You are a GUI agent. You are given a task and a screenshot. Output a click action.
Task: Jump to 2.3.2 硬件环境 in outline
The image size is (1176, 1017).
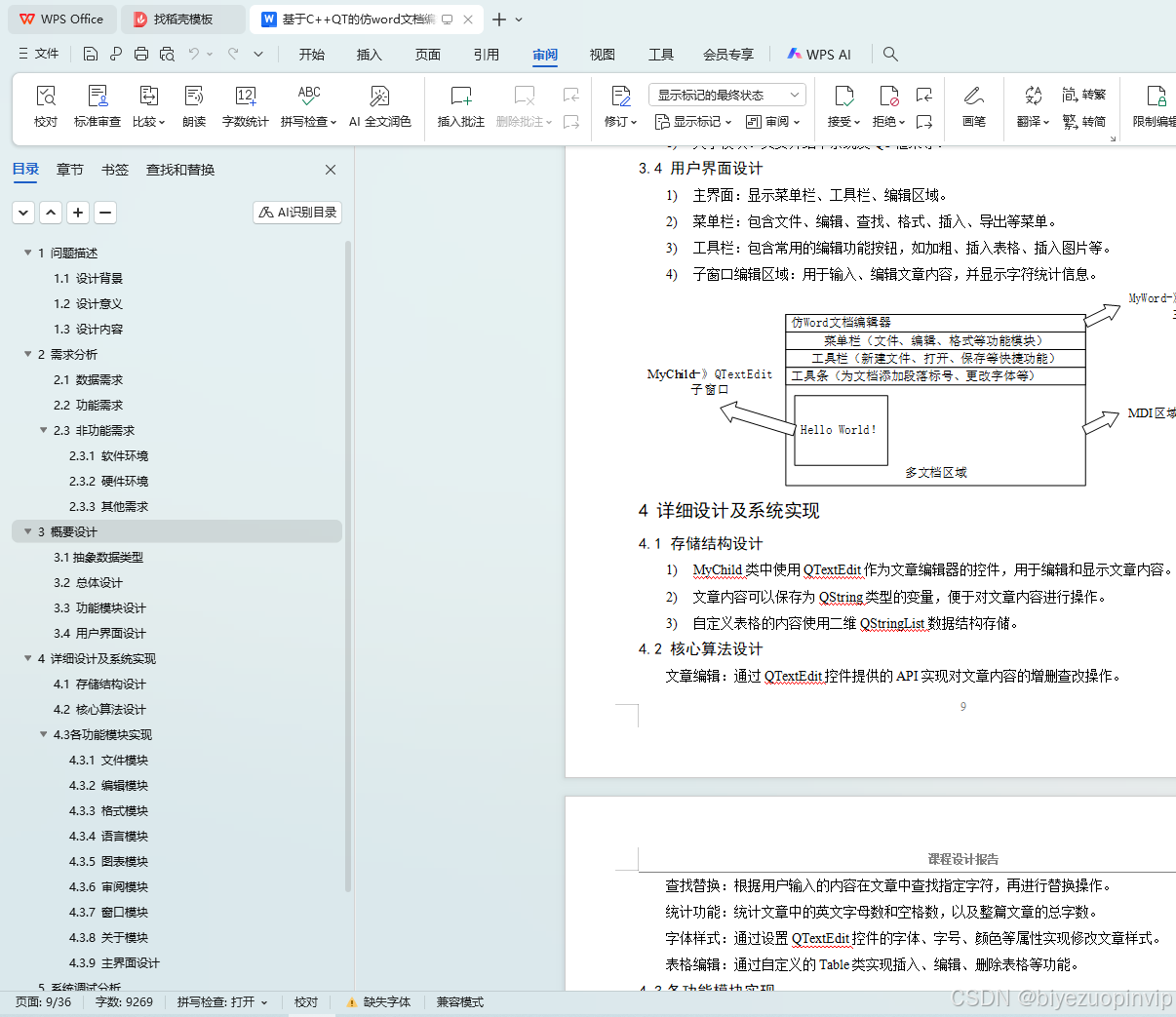point(108,481)
